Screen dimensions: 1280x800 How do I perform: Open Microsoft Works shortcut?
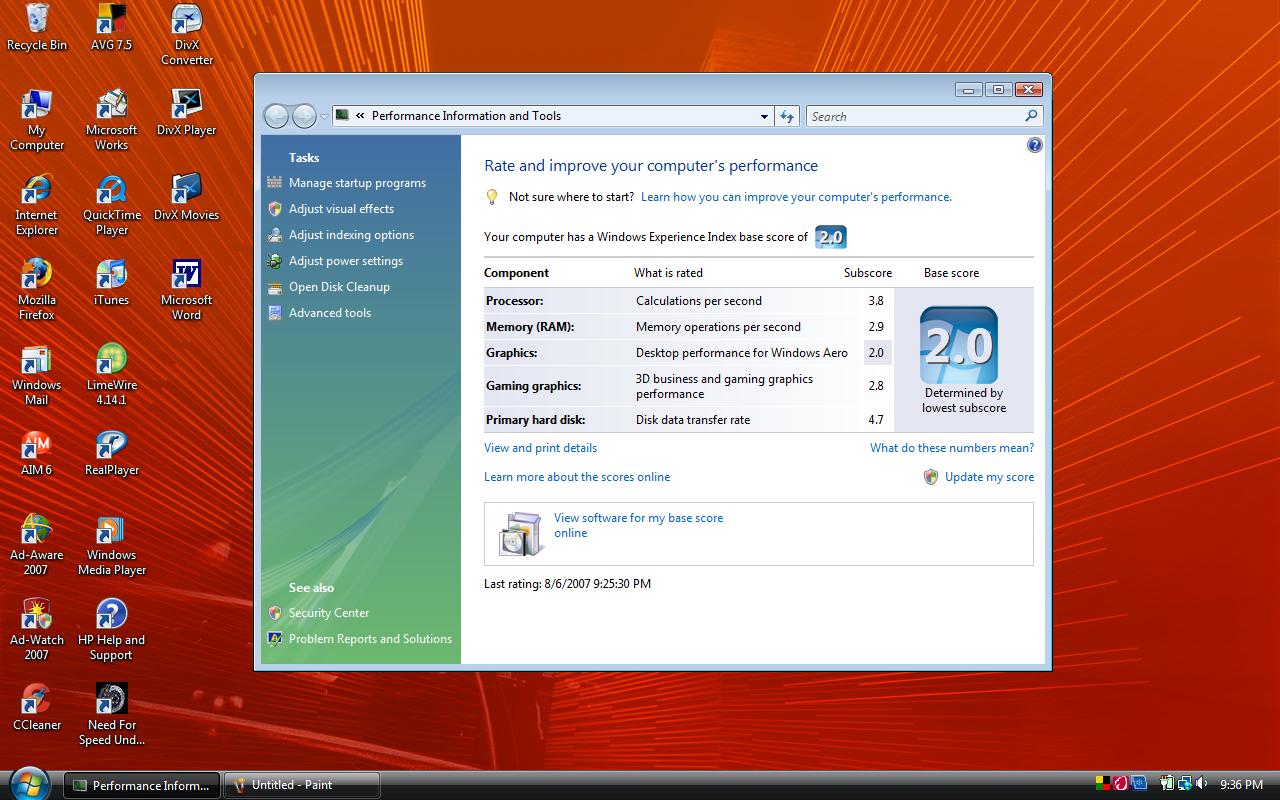click(111, 120)
